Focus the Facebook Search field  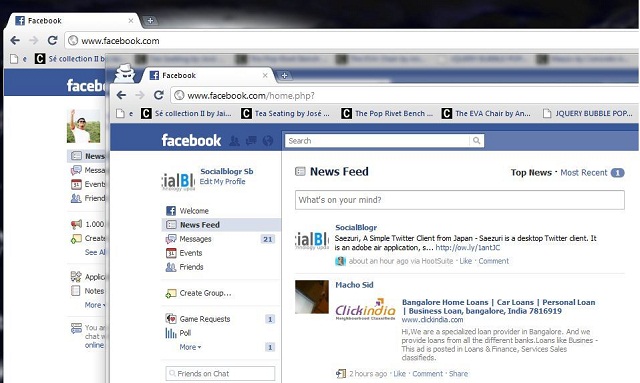378,140
